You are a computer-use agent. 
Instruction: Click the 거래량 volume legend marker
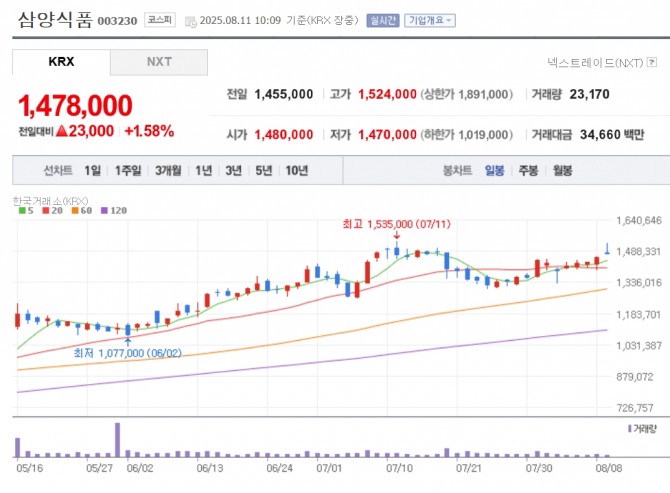629,428
